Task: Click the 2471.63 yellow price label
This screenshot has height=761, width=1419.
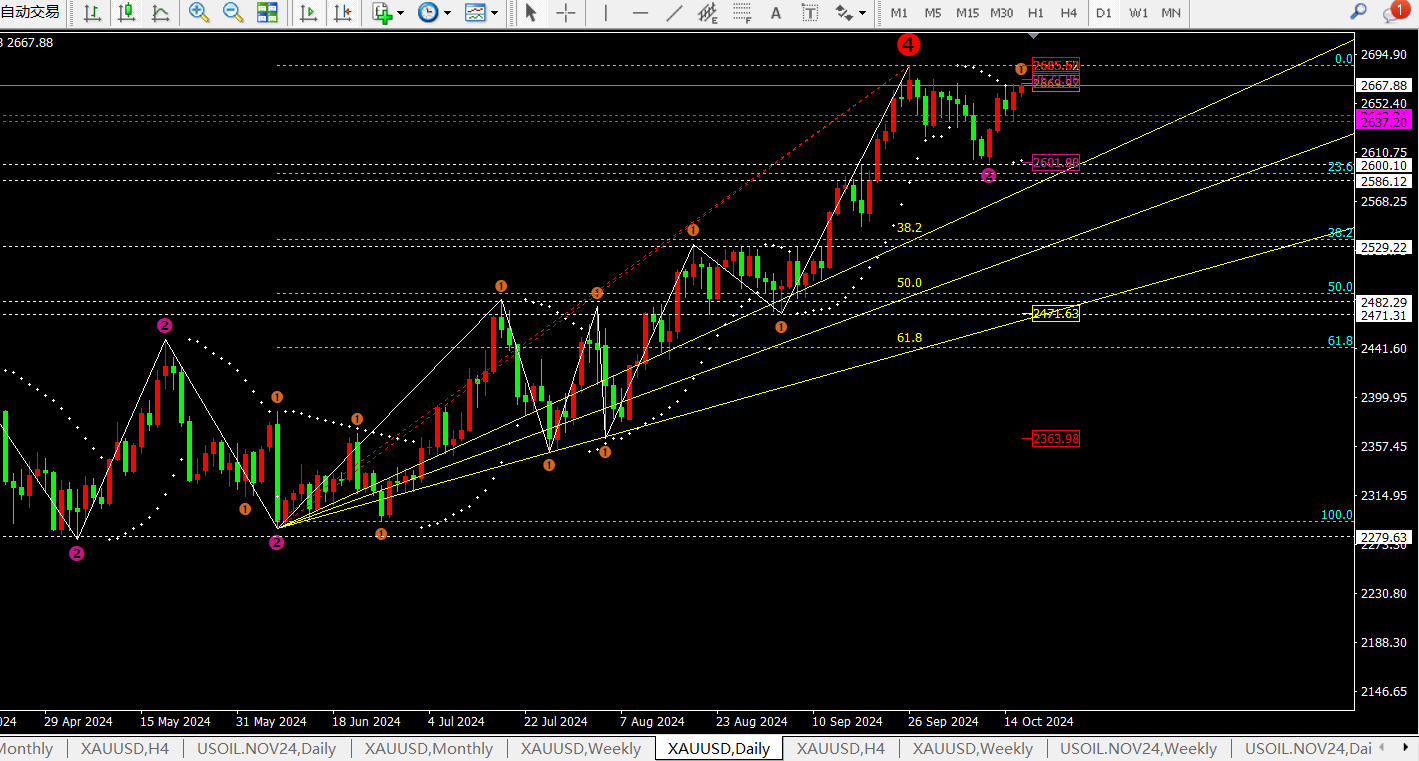Action: pos(1056,313)
